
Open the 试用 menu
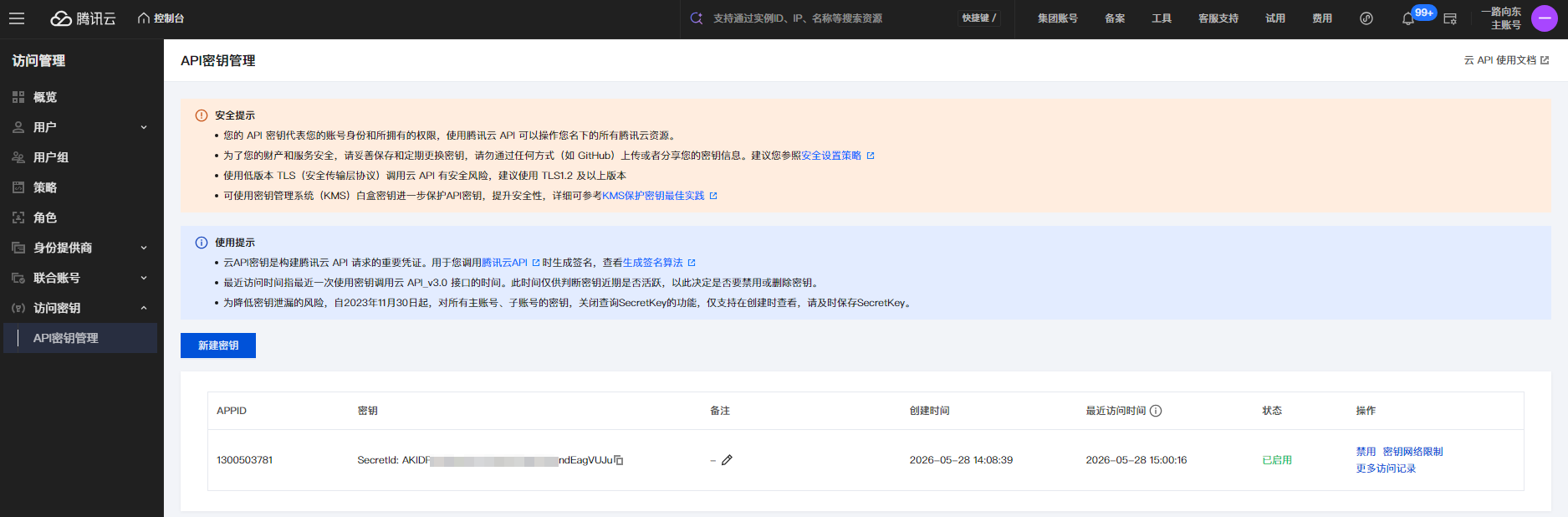pyautogui.click(x=1275, y=18)
